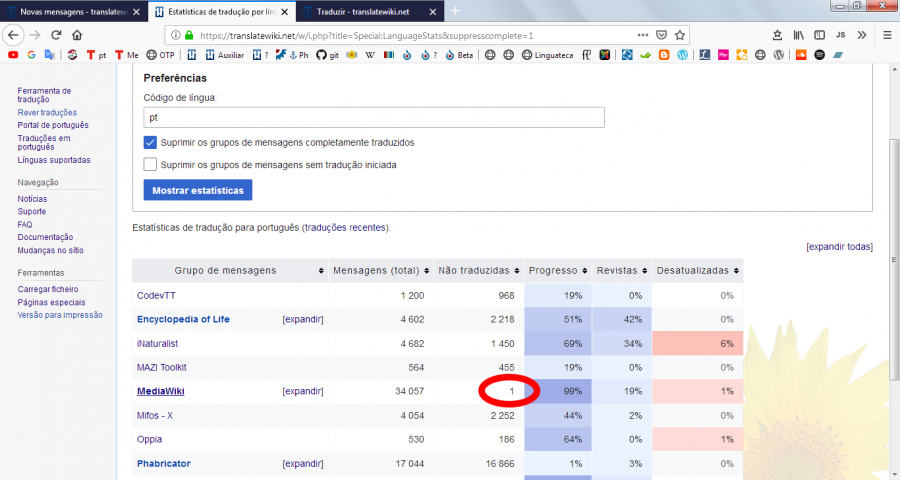The height and width of the screenshot is (480, 900).
Task: Open 'Portal de português' sidebar link
Action: [53, 125]
